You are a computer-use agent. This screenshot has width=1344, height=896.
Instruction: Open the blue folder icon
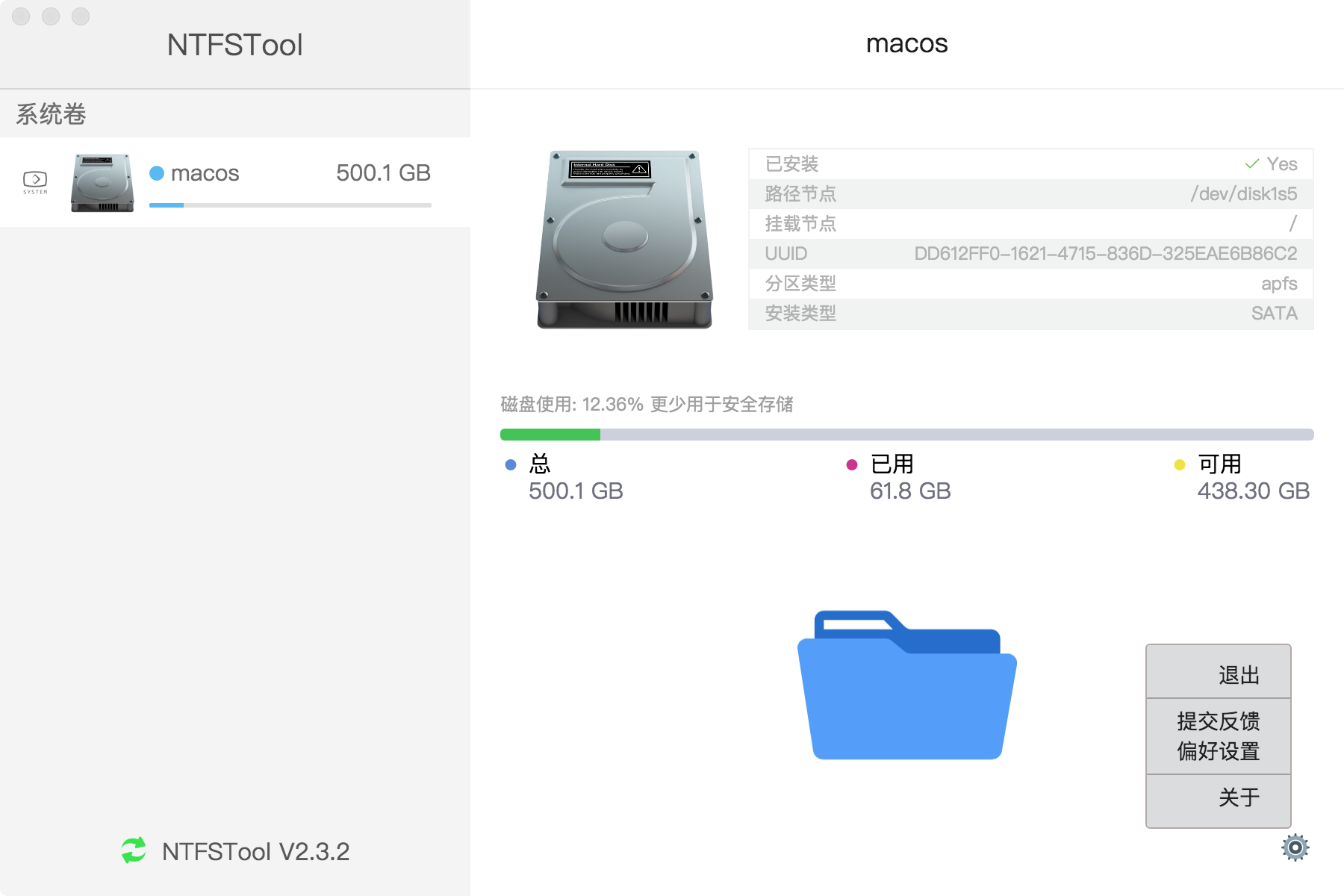(x=907, y=685)
